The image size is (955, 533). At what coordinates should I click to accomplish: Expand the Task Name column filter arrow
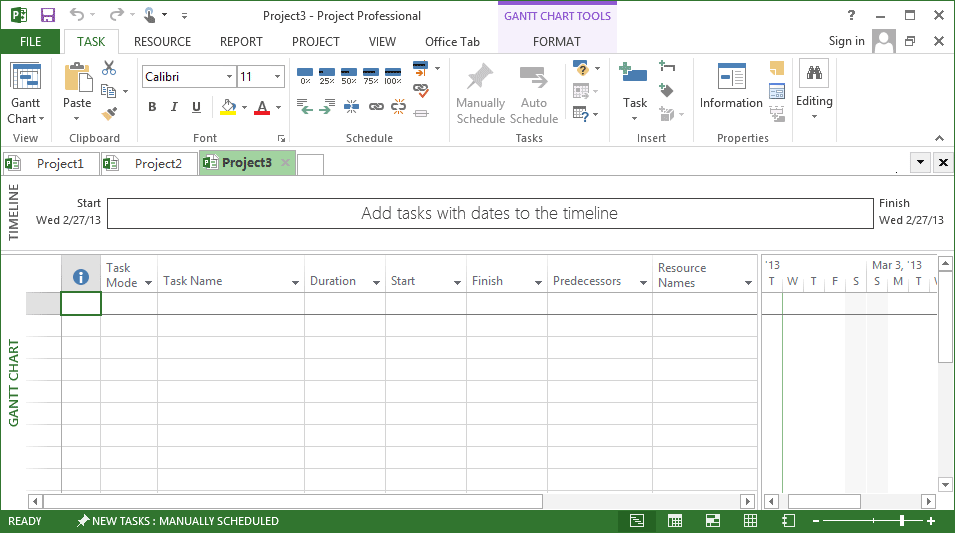coord(295,283)
